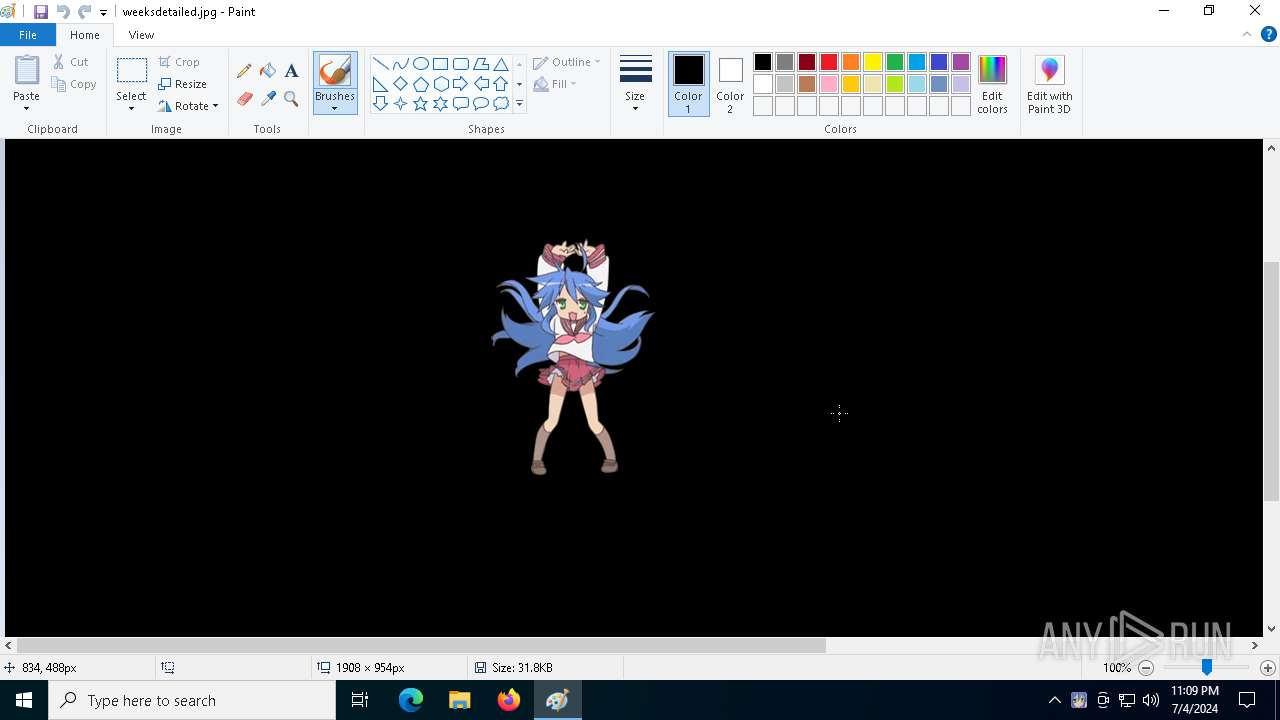
Task: Pick the red color swatch
Action: pyautogui.click(x=829, y=62)
